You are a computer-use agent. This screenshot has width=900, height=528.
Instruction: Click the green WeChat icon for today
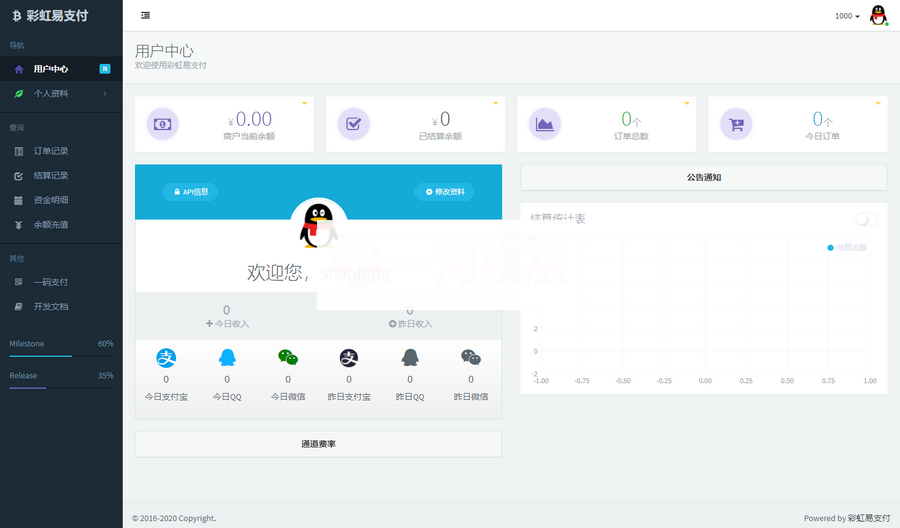click(288, 357)
